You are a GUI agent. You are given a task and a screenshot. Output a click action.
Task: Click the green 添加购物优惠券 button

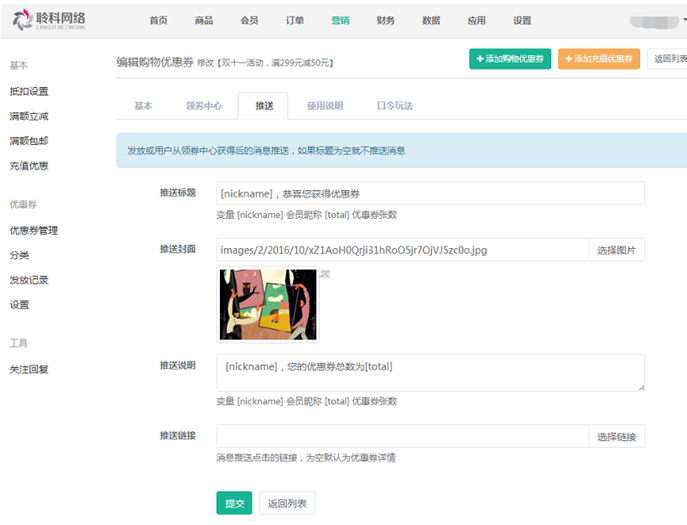510,59
